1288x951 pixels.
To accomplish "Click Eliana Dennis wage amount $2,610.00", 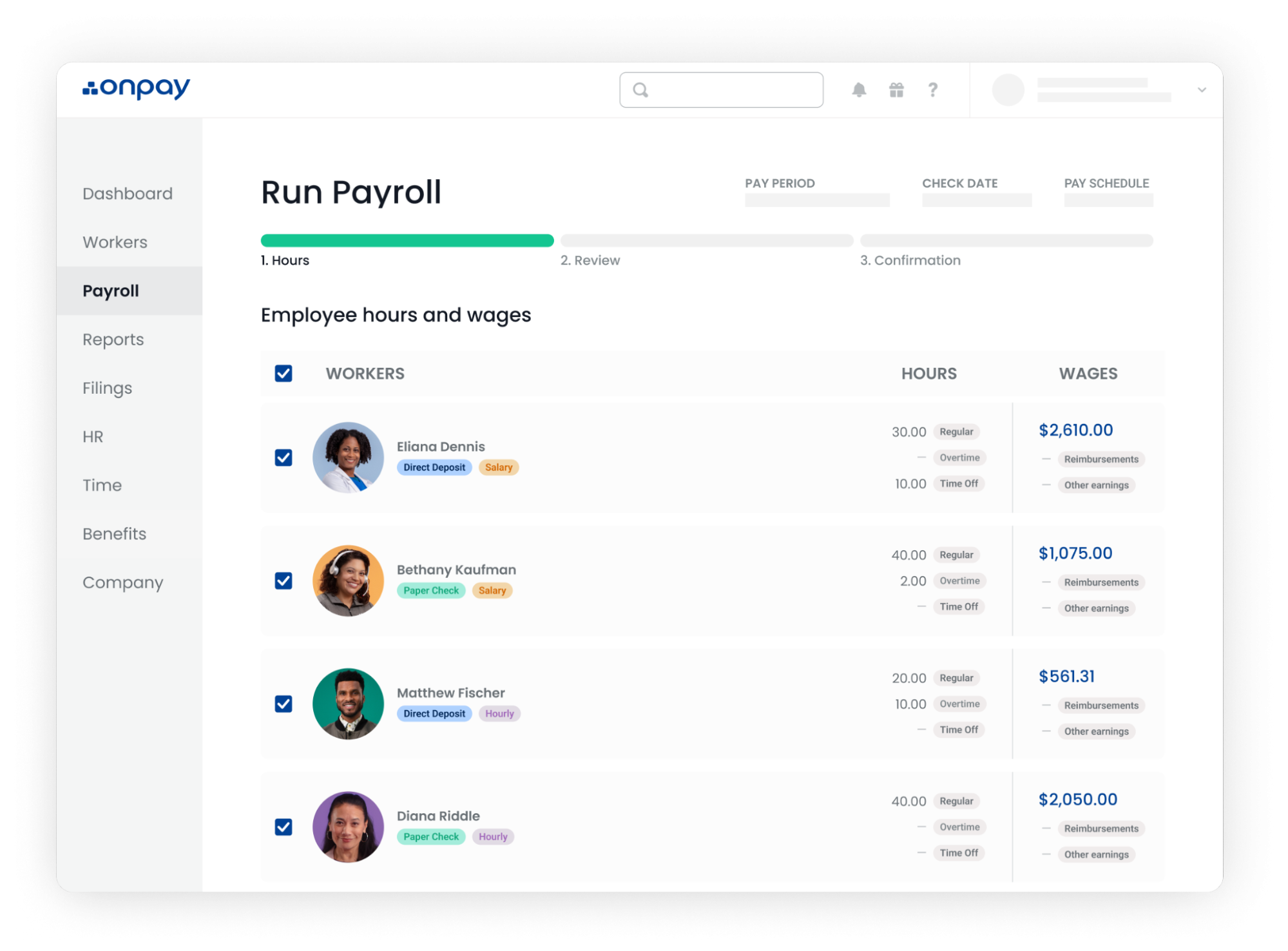I will pos(1075,430).
